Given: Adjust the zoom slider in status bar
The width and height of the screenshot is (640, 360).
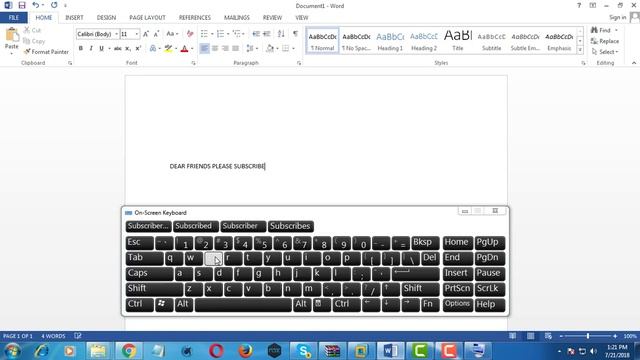Looking at the screenshot, I should 588,336.
